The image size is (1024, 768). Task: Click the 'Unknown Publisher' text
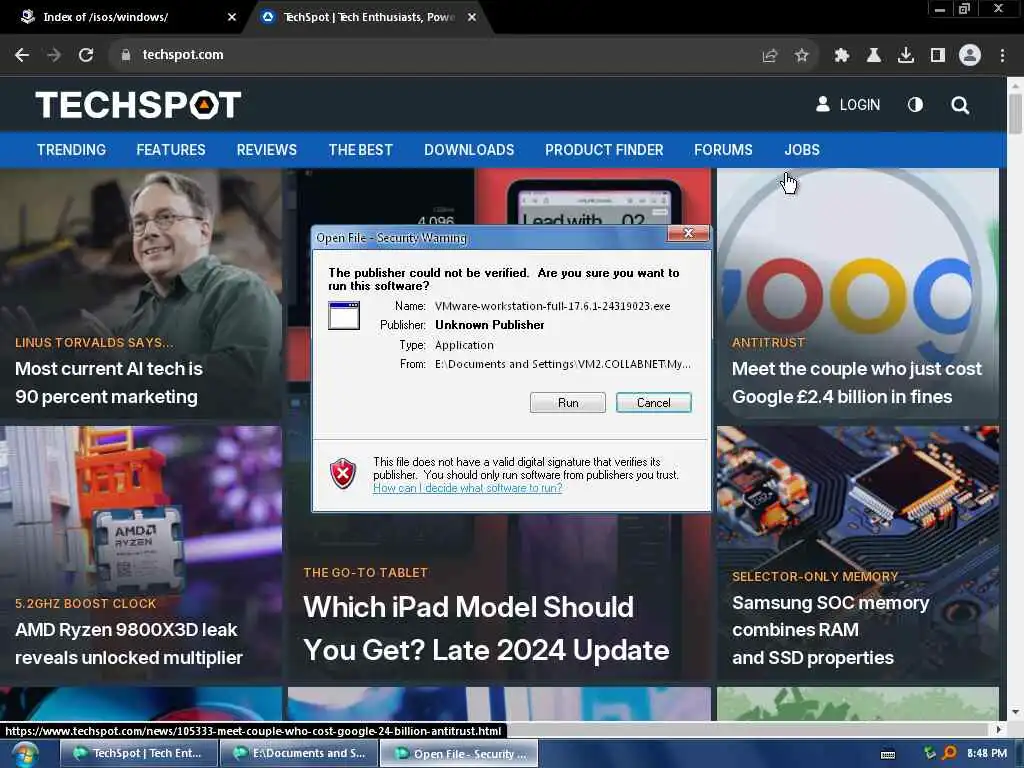[490, 325]
